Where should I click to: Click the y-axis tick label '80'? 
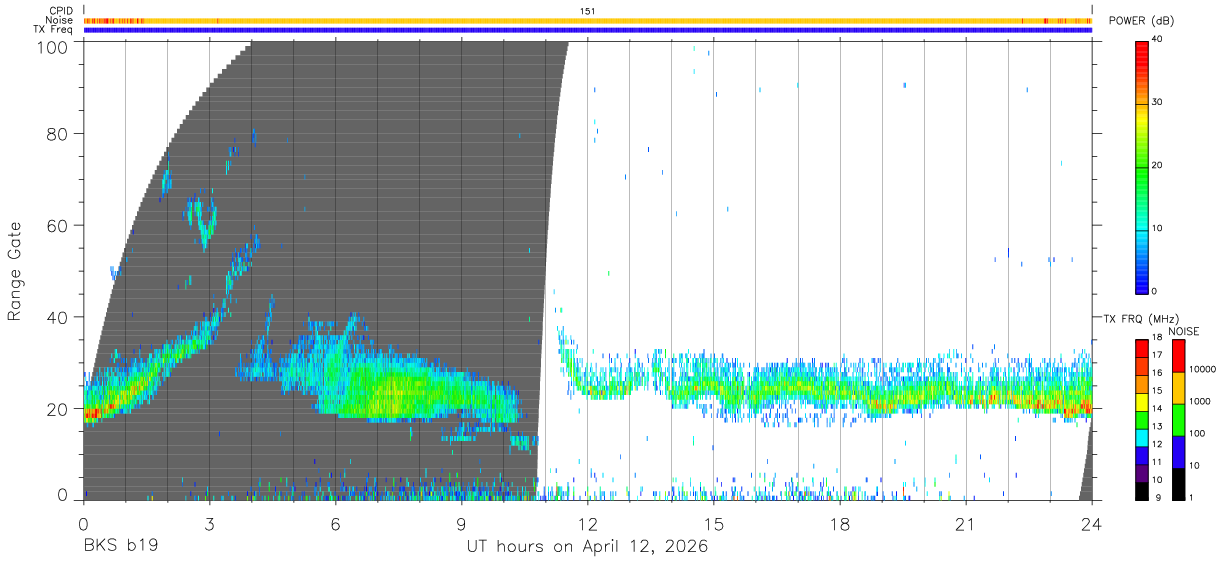pyautogui.click(x=56, y=133)
